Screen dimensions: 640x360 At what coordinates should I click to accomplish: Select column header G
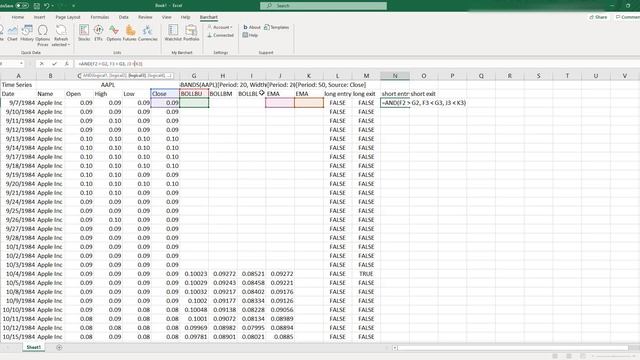coord(194,76)
